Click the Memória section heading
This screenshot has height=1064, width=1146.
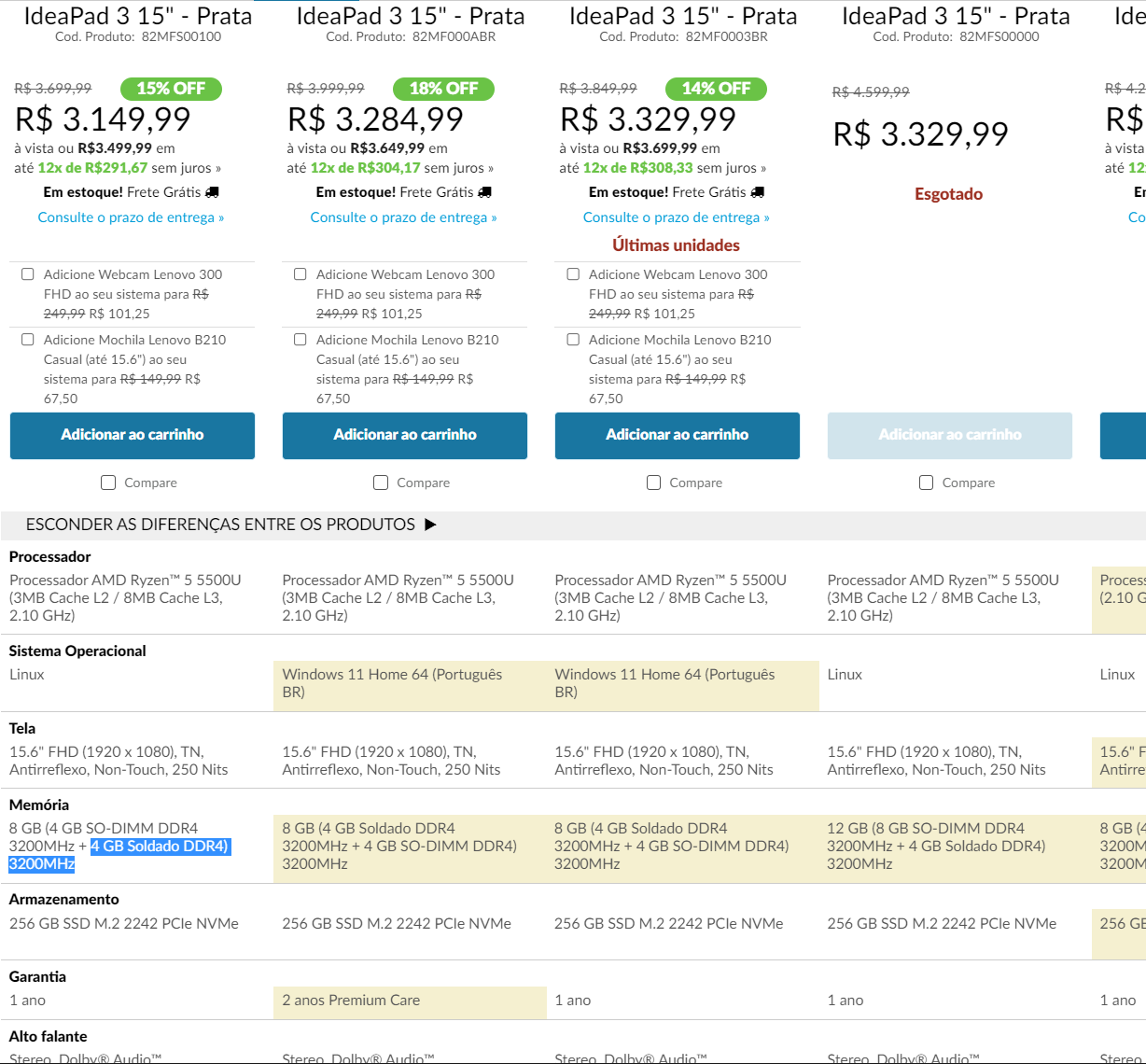click(x=39, y=805)
